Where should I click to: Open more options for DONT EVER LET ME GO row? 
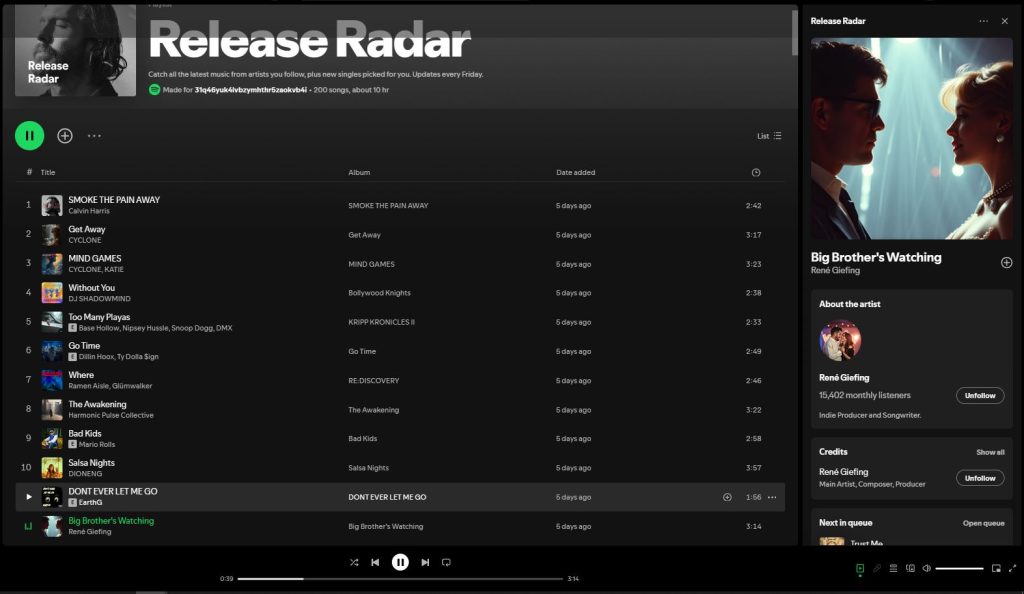point(772,497)
